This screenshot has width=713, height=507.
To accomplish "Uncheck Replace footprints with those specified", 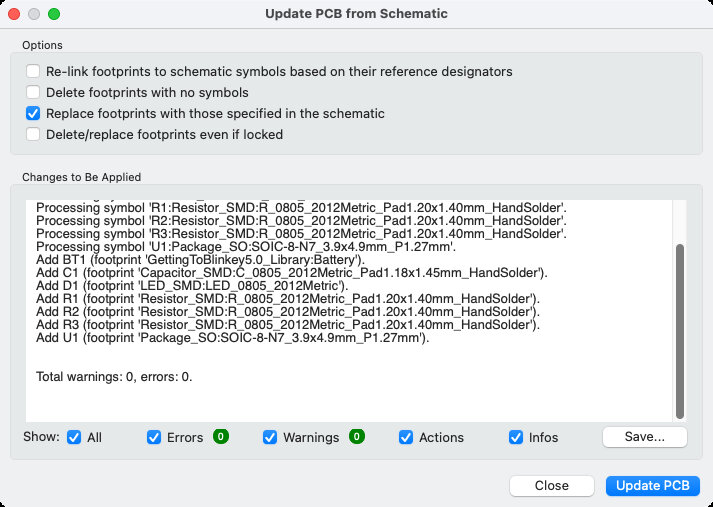I will point(34,114).
